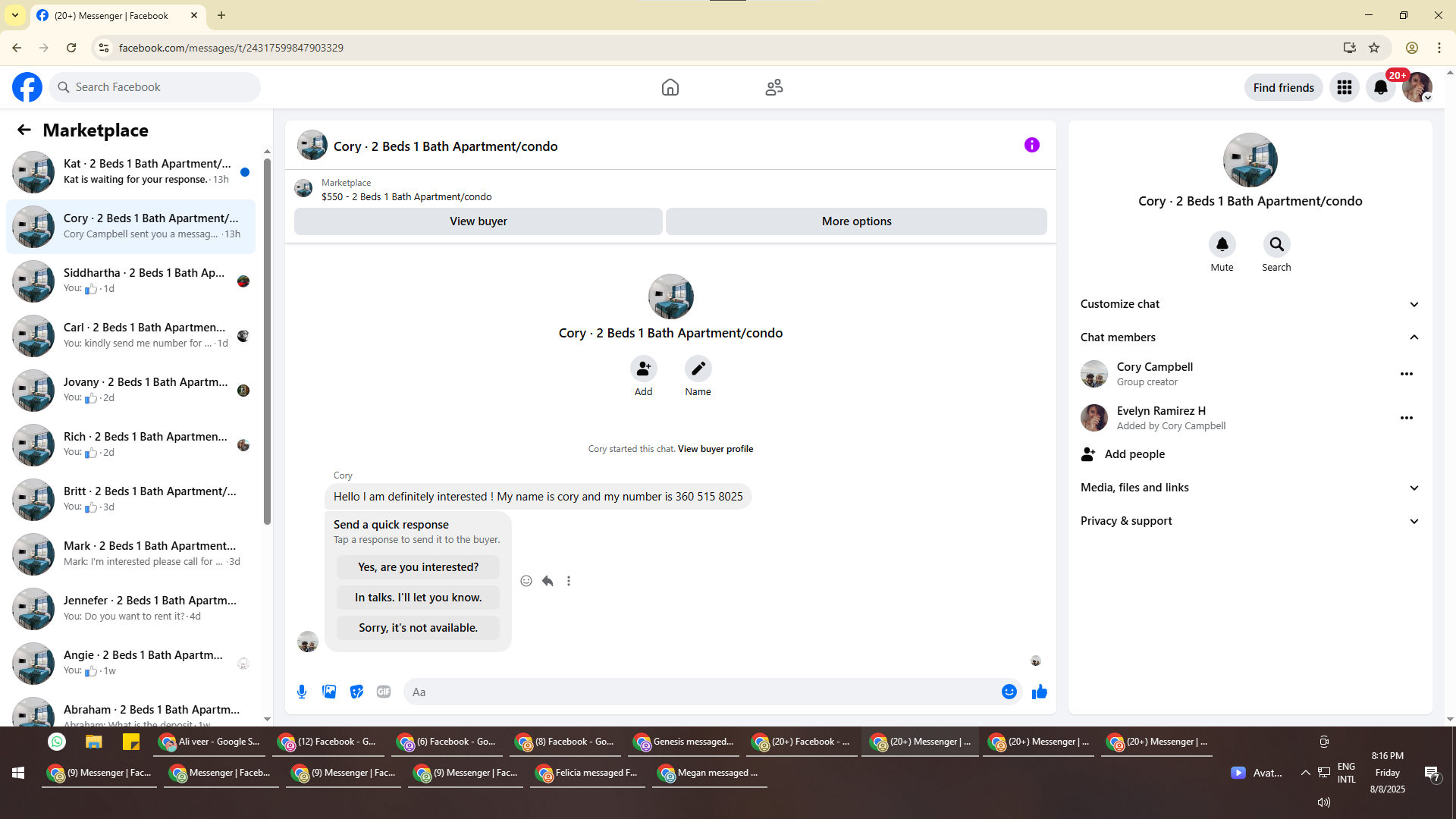Click the Marketplace chat list scrollbar
The height and width of the screenshot is (819, 1456).
[x=267, y=341]
